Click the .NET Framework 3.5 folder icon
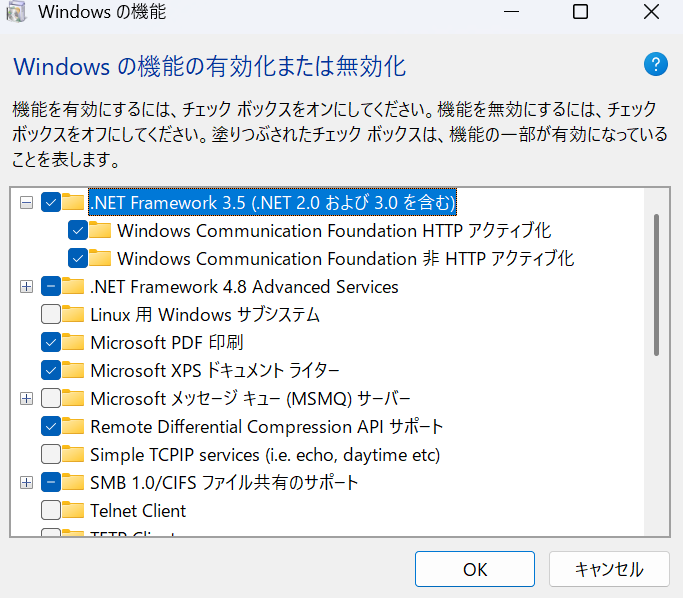The height and width of the screenshot is (598, 683). point(74,202)
